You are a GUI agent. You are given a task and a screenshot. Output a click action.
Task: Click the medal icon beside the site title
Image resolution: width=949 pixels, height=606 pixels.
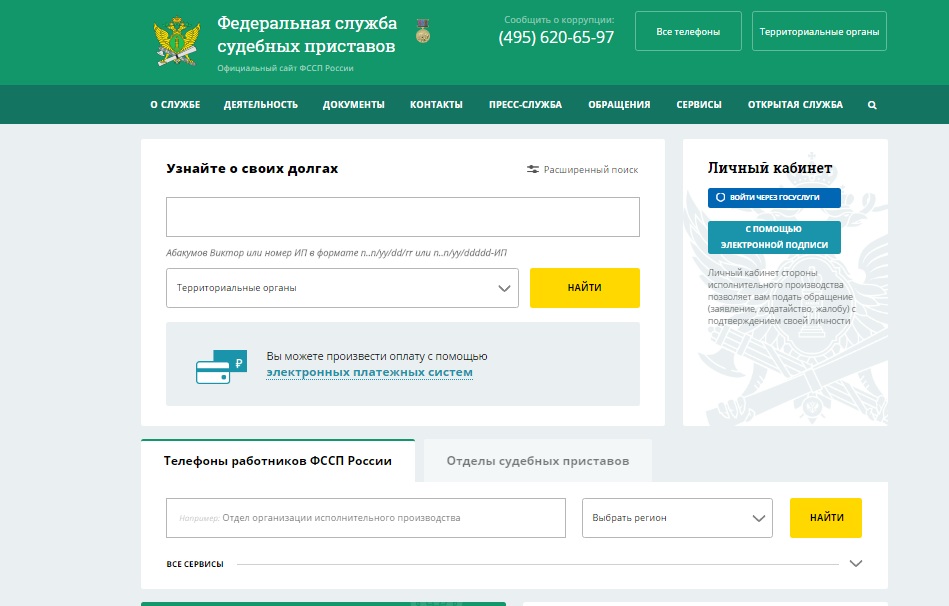(422, 31)
